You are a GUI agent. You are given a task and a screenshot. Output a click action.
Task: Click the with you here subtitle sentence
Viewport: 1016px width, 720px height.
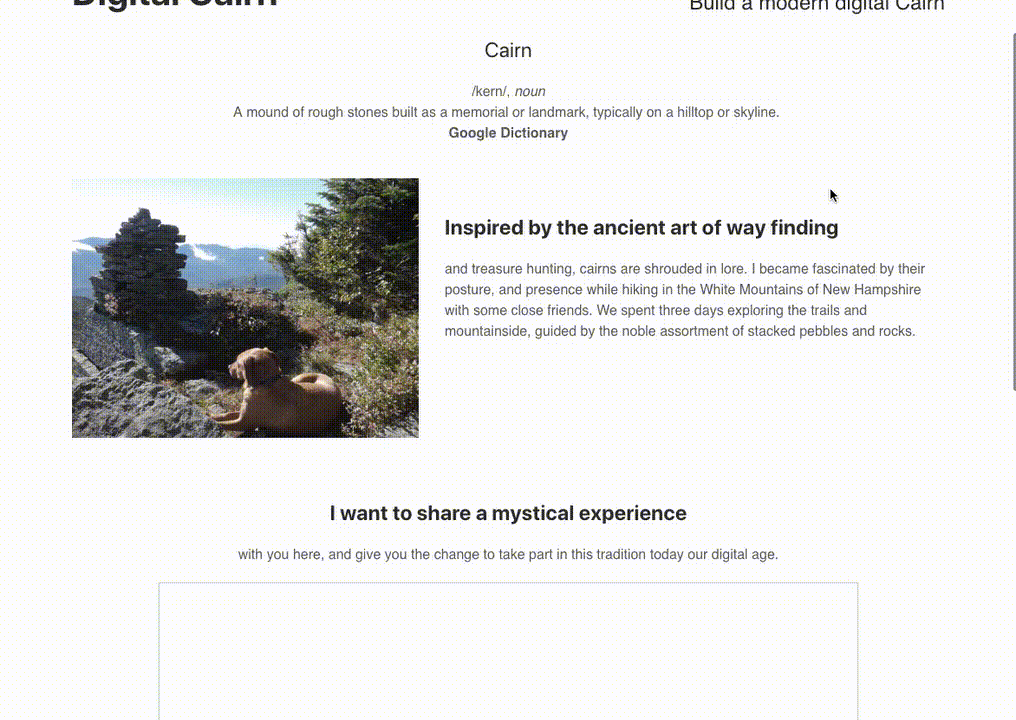click(508, 555)
